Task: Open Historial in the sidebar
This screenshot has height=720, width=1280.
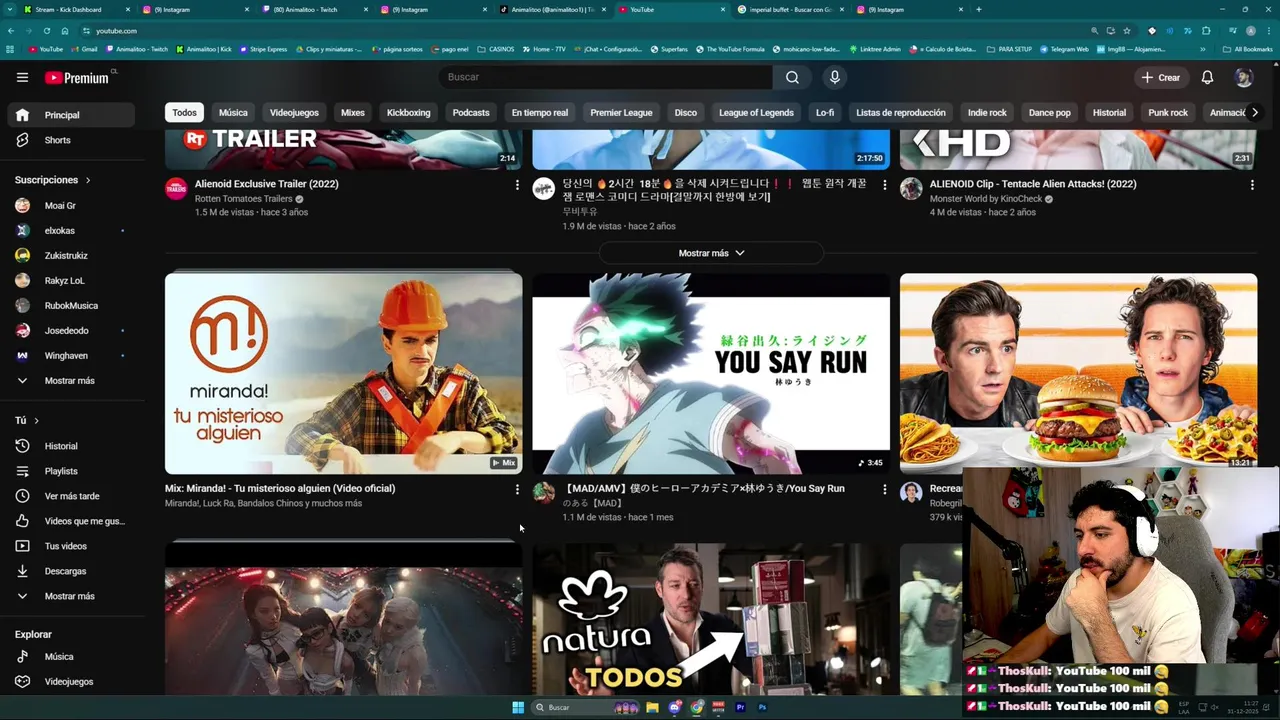Action: [x=70, y=446]
